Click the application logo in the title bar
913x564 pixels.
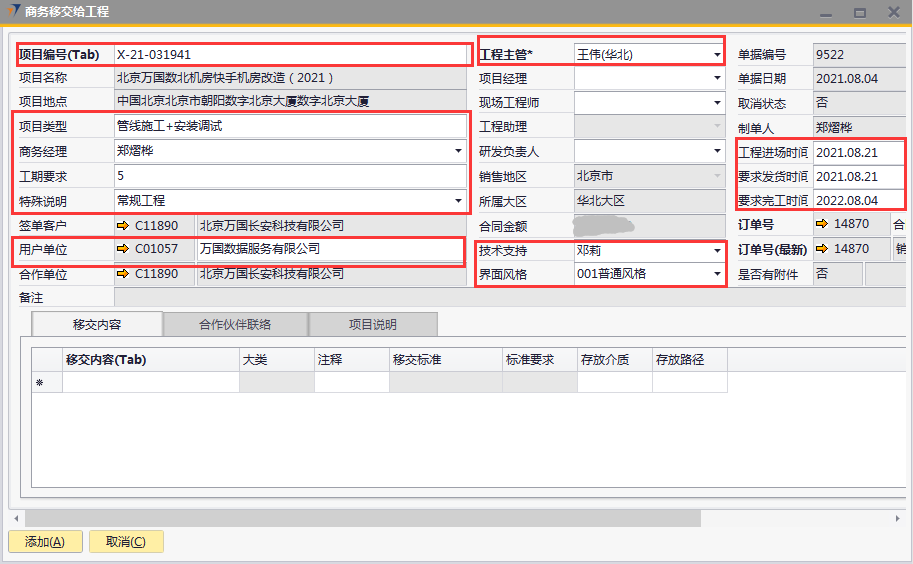(12, 12)
